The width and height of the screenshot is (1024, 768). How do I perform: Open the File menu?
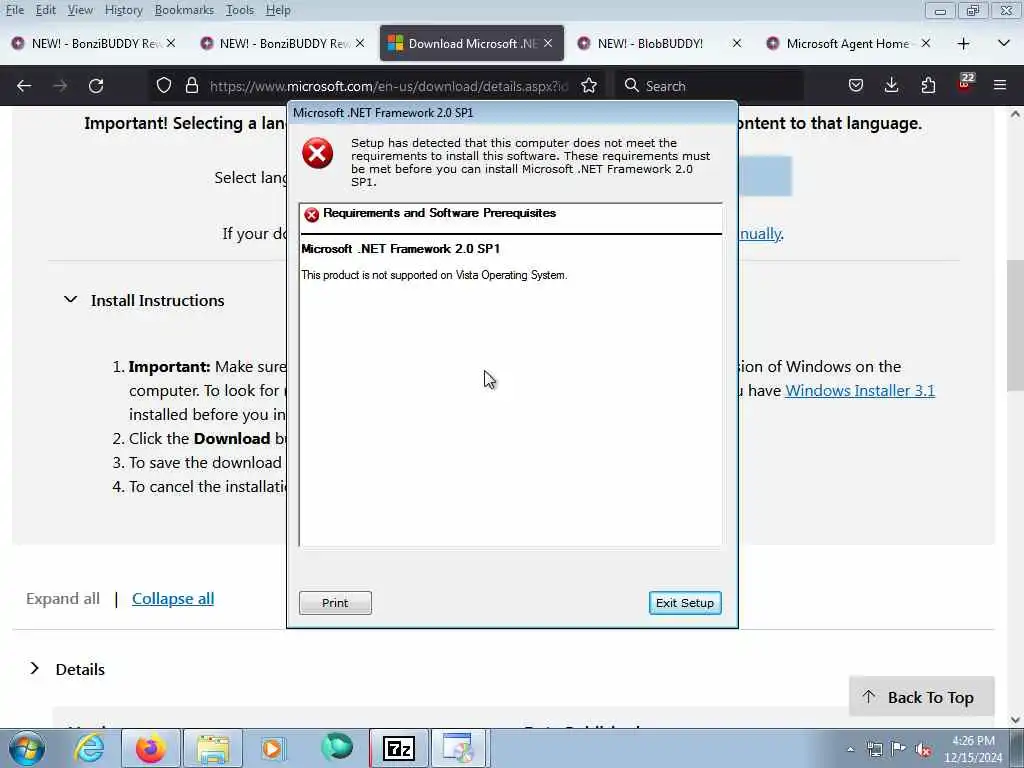point(14,10)
